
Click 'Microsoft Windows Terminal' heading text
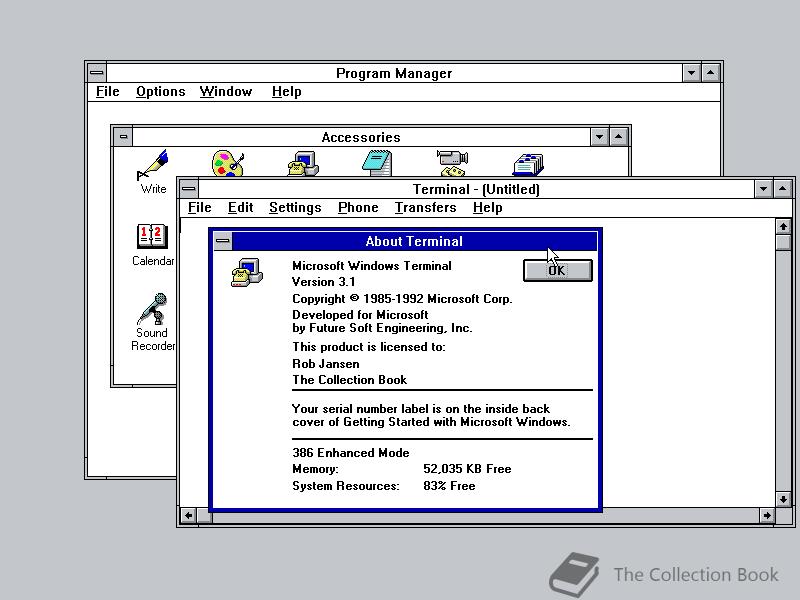tap(371, 266)
